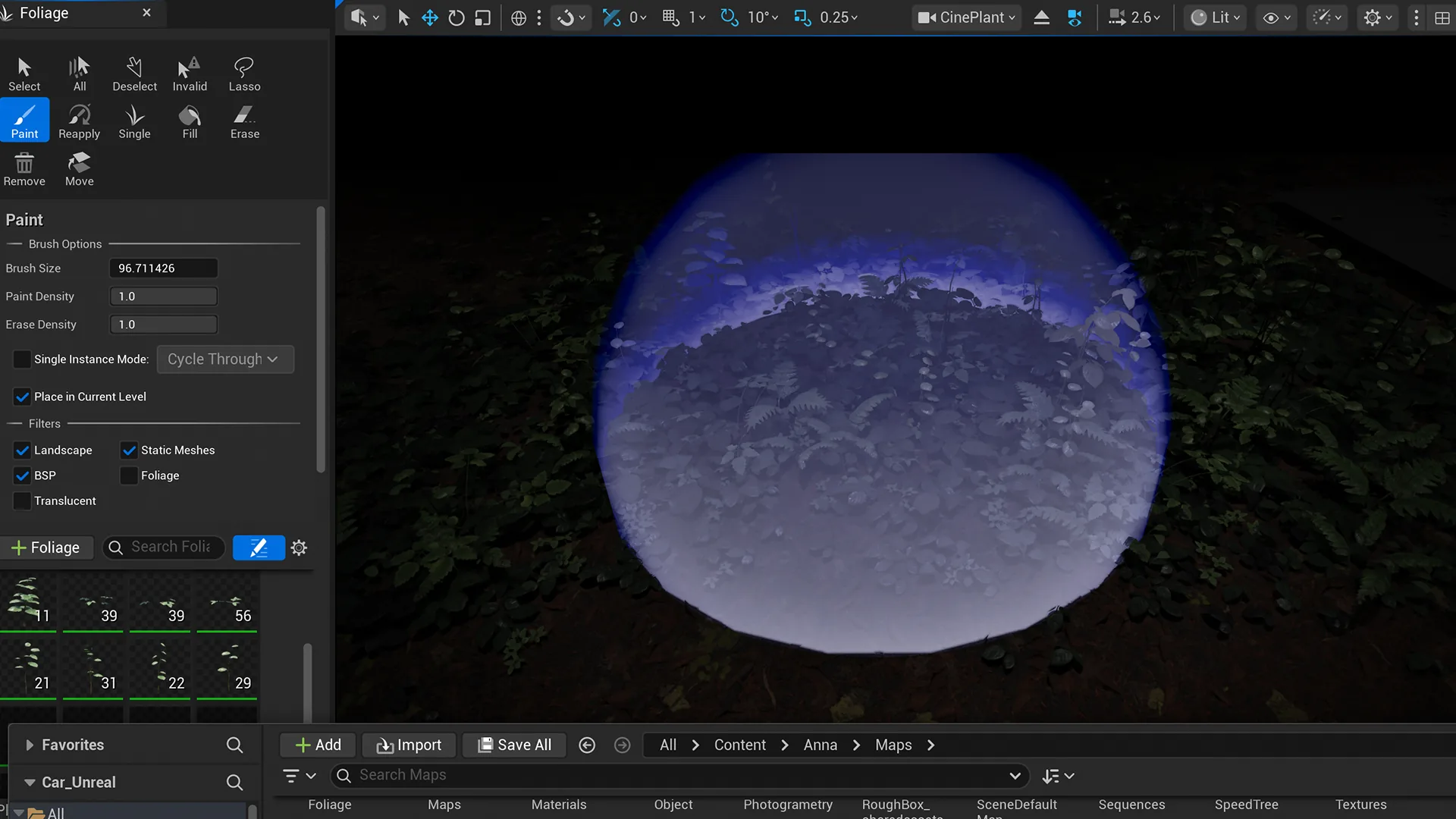Image resolution: width=1456 pixels, height=819 pixels.
Task: Open foliage view options gear
Action: coord(299,548)
